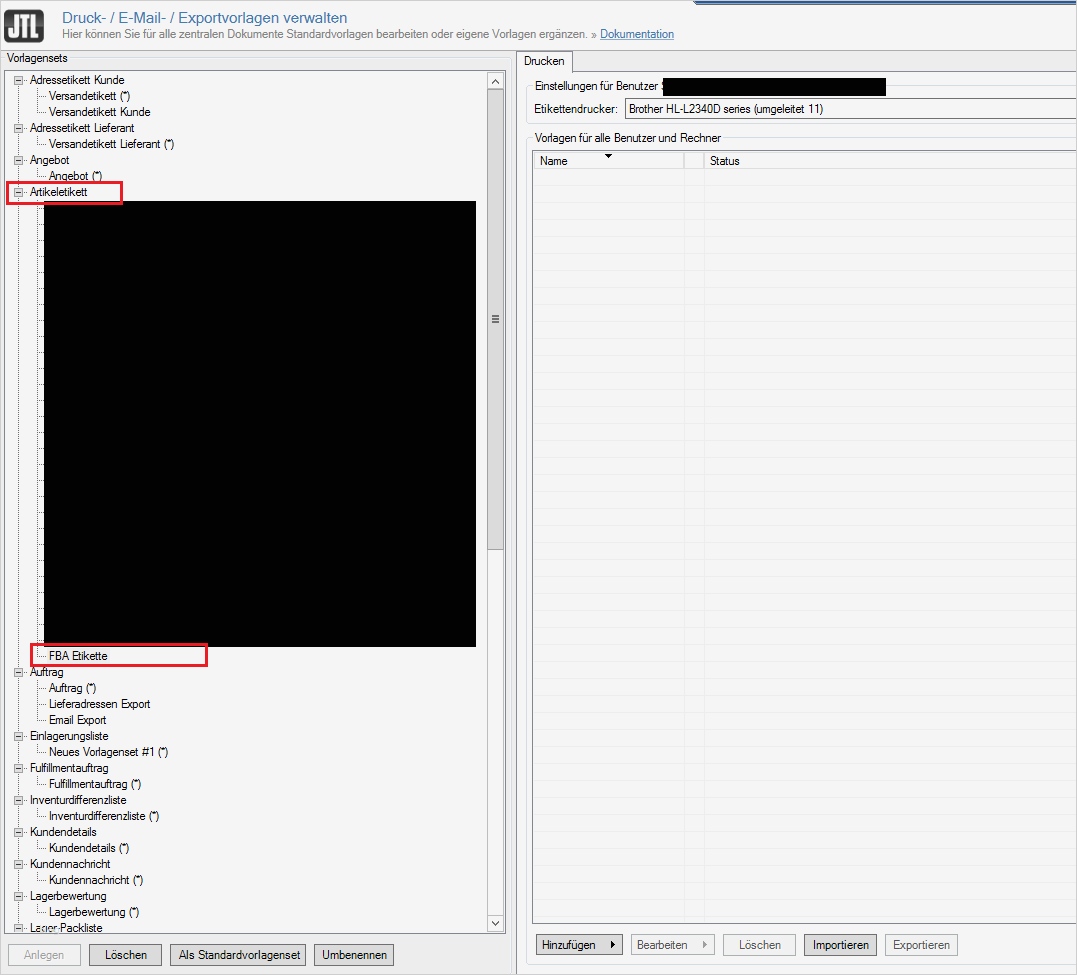Select the Artikeletikett category
This screenshot has height=975, width=1077.
[x=58, y=192]
